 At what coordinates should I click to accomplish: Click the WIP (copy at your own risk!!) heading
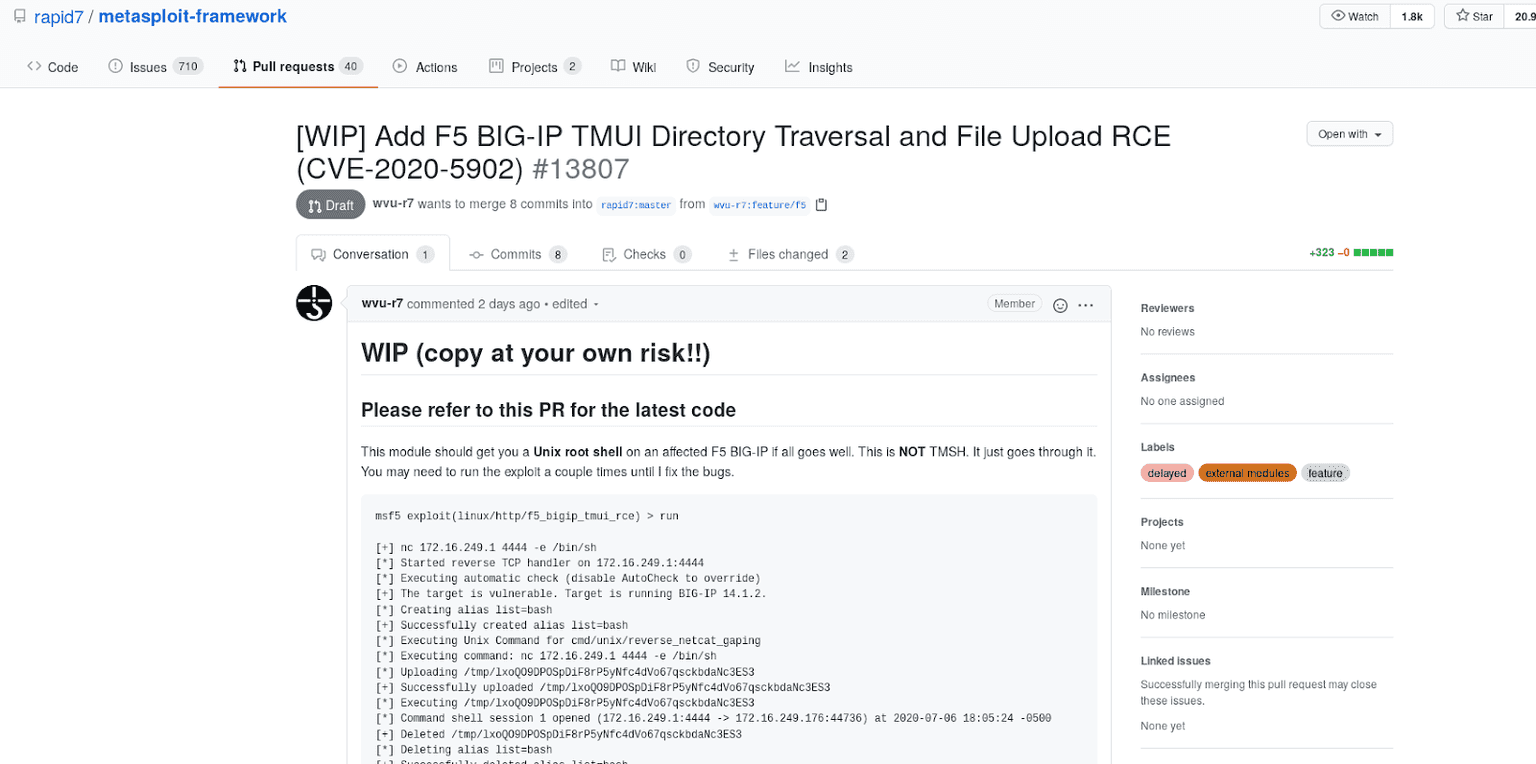535,353
